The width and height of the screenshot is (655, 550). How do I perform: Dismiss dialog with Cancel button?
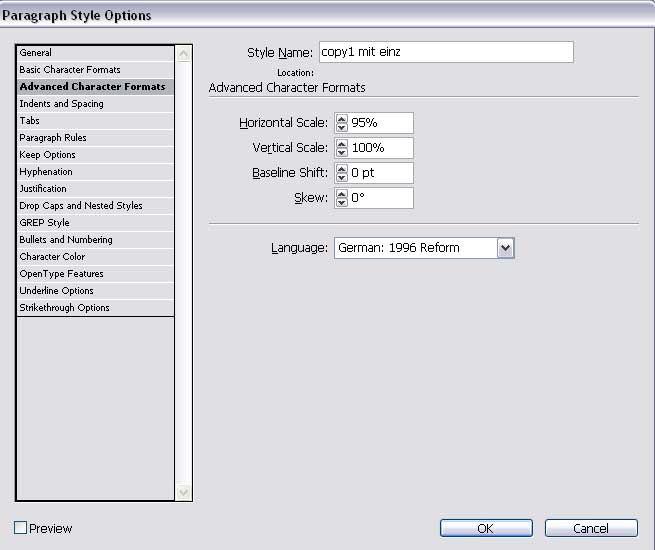tap(591, 528)
